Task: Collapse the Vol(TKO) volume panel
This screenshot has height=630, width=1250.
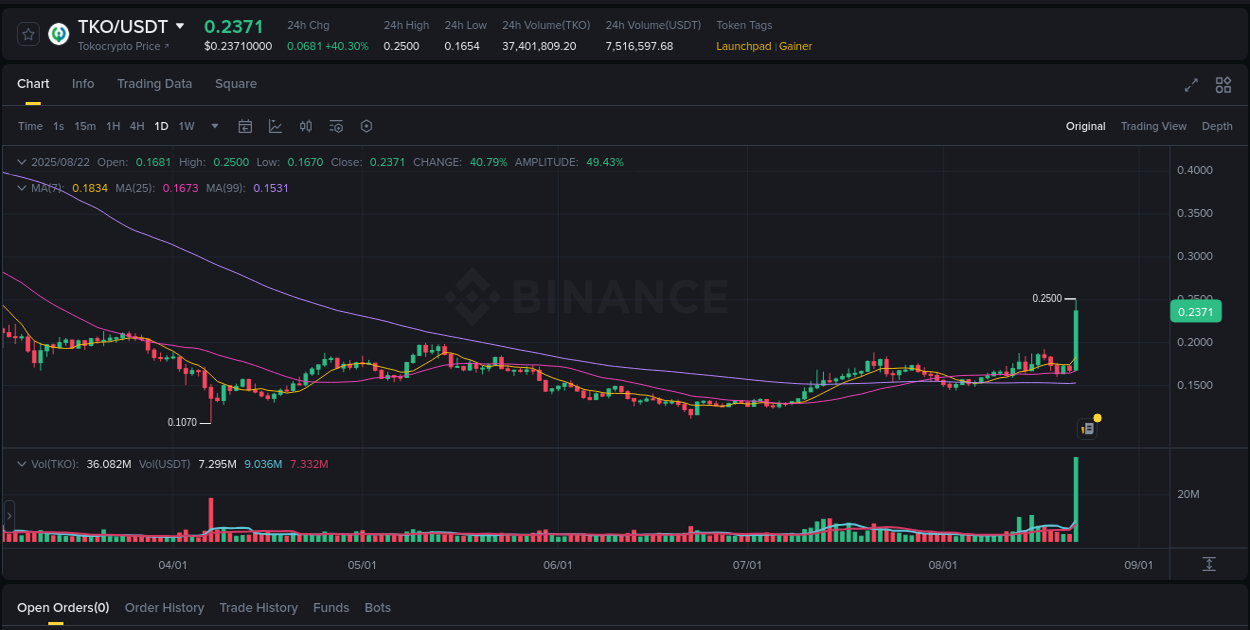Action: (21, 464)
